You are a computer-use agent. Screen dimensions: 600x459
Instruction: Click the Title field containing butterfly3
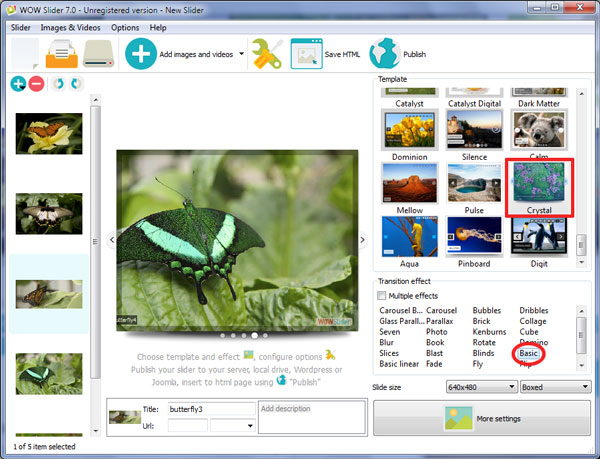point(212,409)
